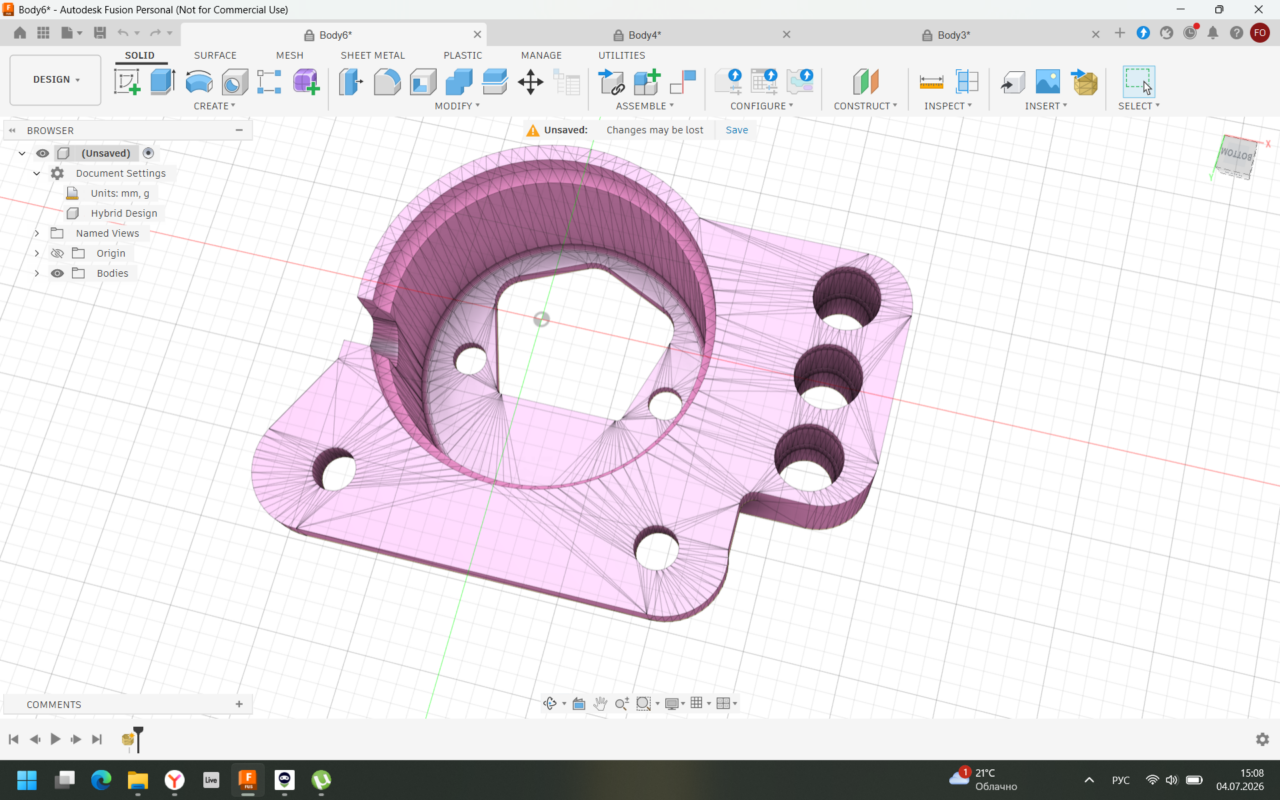This screenshot has height=800, width=1280.
Task: Expand the Origin folder
Action: (x=37, y=253)
